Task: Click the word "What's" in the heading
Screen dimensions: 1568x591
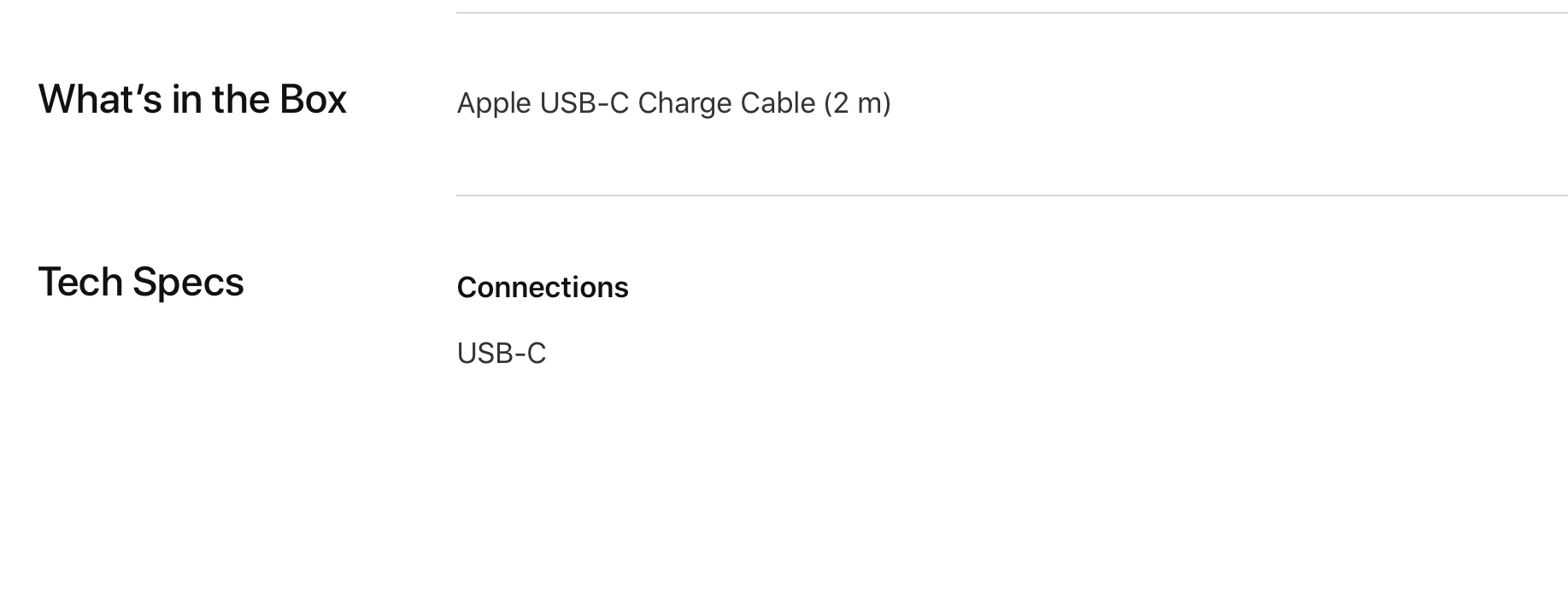Action: (x=100, y=99)
